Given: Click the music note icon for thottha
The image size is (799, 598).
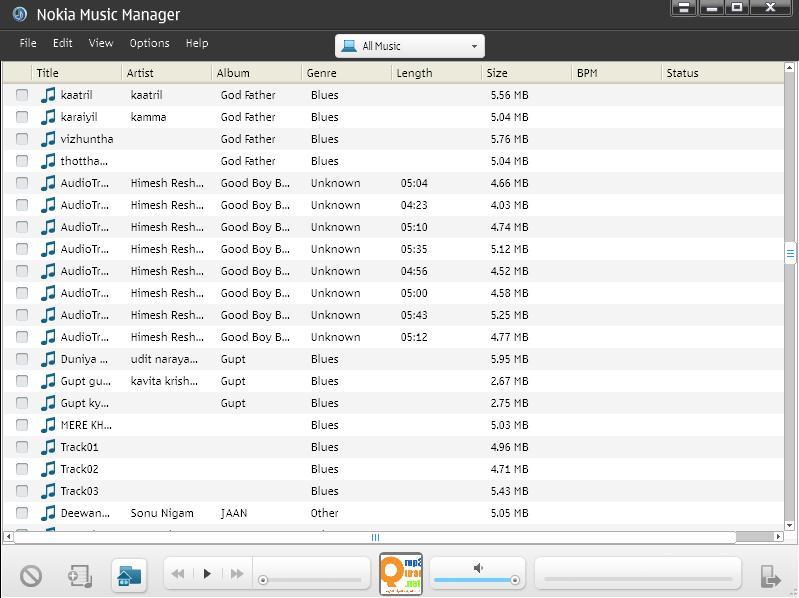Looking at the screenshot, I should (48, 160).
